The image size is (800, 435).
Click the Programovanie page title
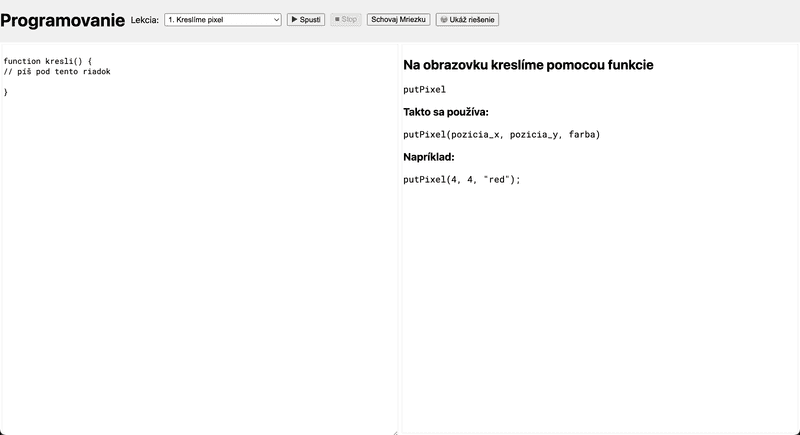(62, 20)
